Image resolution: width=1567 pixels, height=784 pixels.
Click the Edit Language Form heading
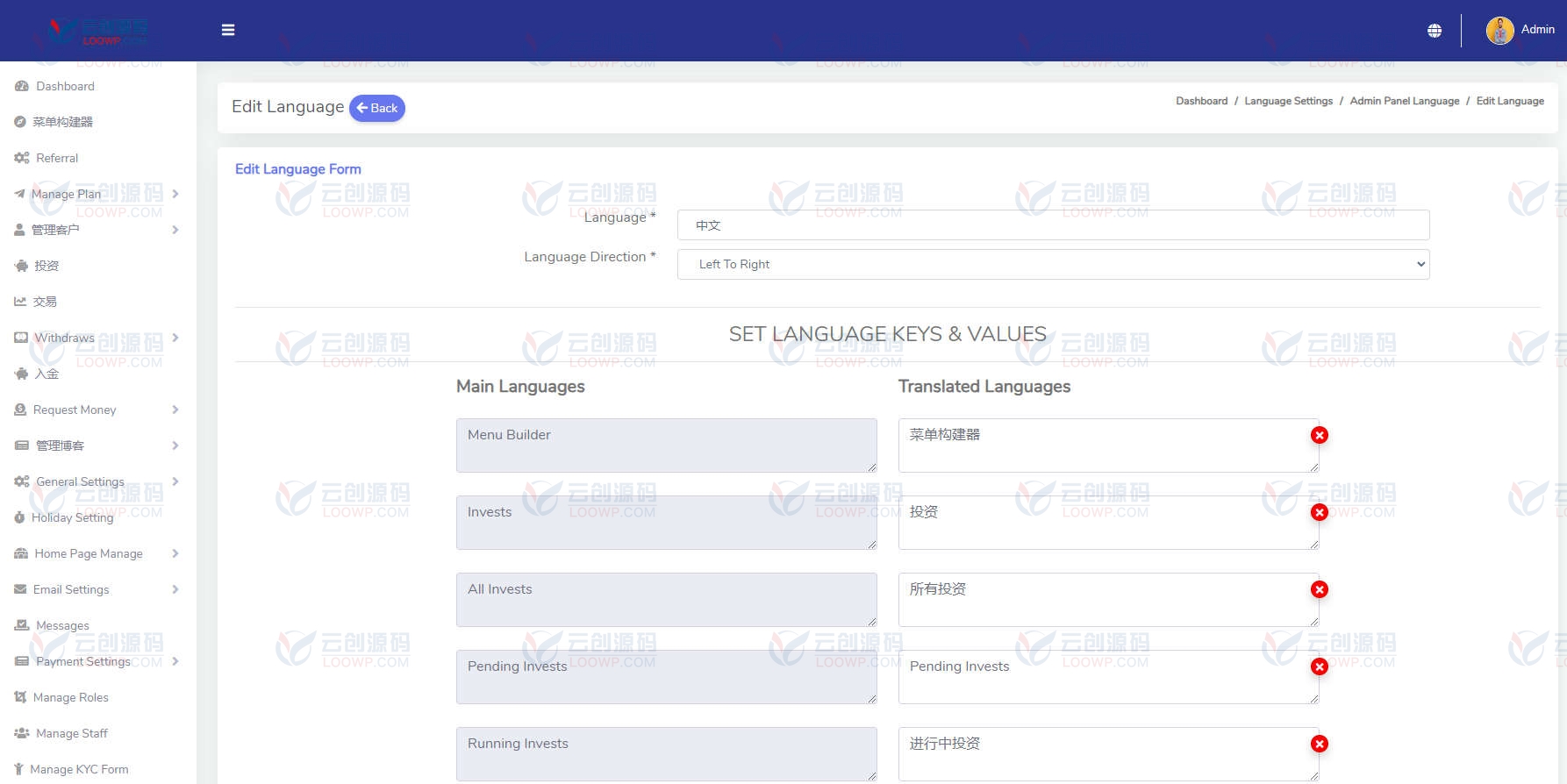click(298, 169)
